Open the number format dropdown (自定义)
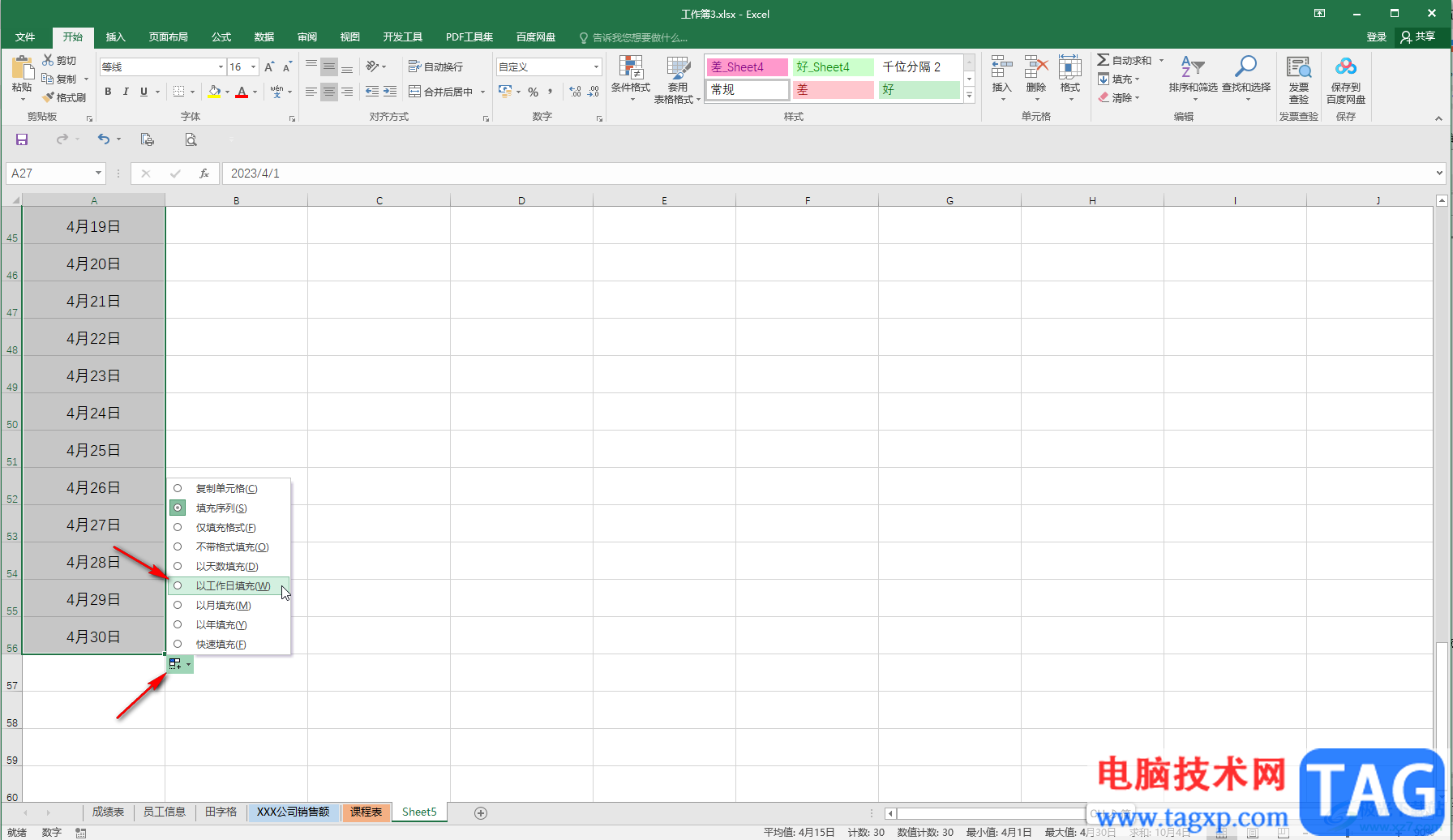 [596, 67]
